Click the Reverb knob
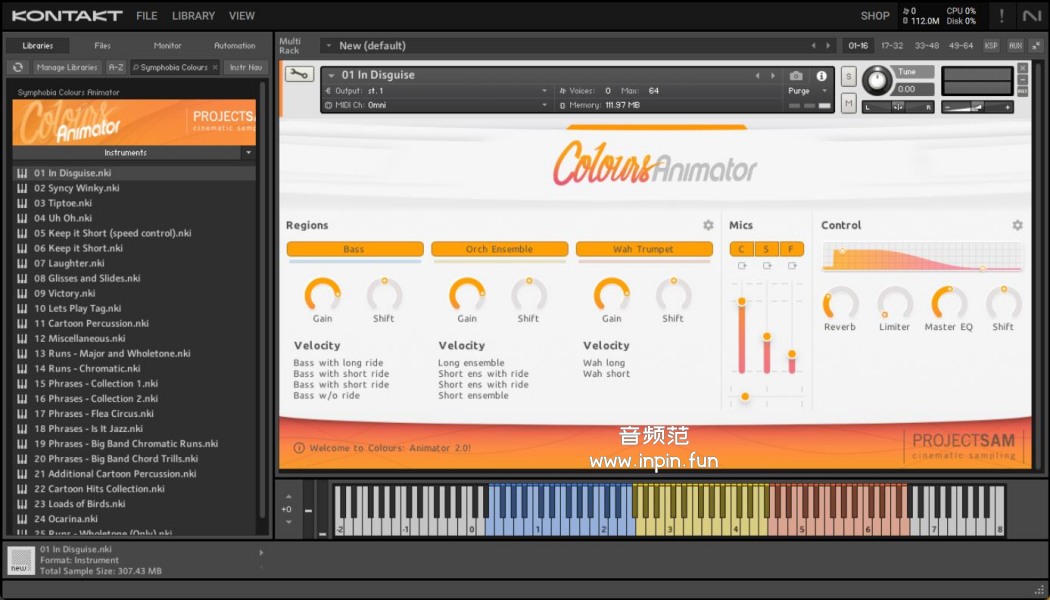The image size is (1050, 600). tap(840, 303)
